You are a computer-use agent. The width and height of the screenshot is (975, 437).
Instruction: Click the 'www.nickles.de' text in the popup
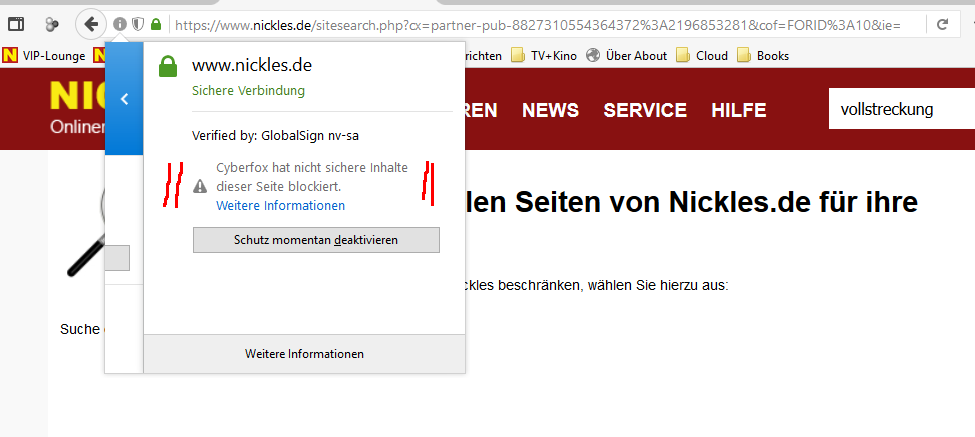tap(252, 65)
